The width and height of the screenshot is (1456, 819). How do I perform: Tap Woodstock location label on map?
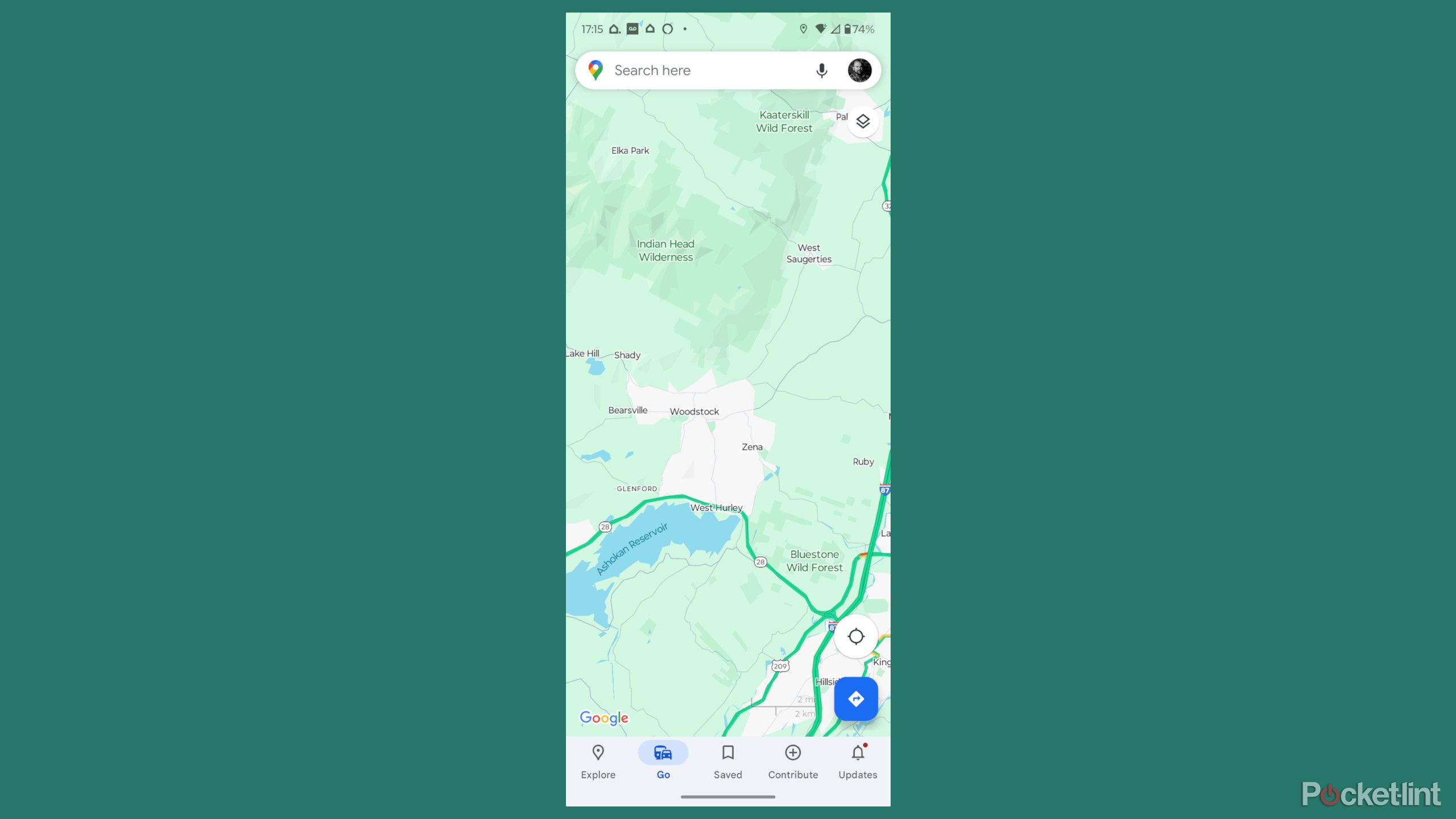pyautogui.click(x=694, y=411)
